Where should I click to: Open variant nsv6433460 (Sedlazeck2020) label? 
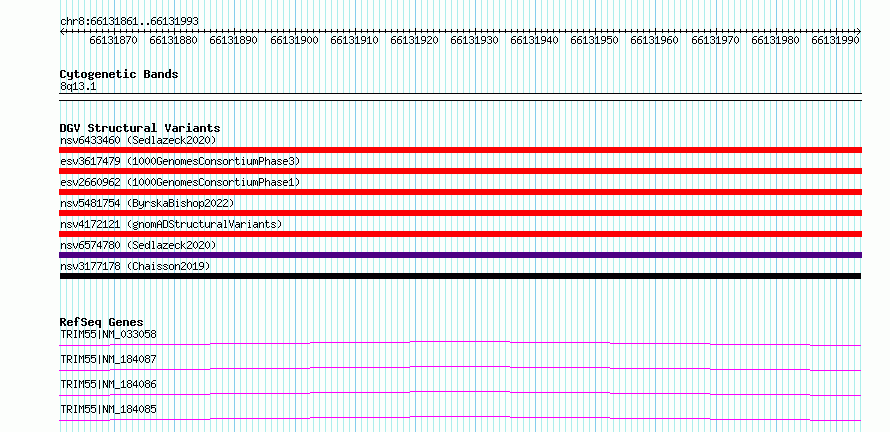[x=138, y=140]
